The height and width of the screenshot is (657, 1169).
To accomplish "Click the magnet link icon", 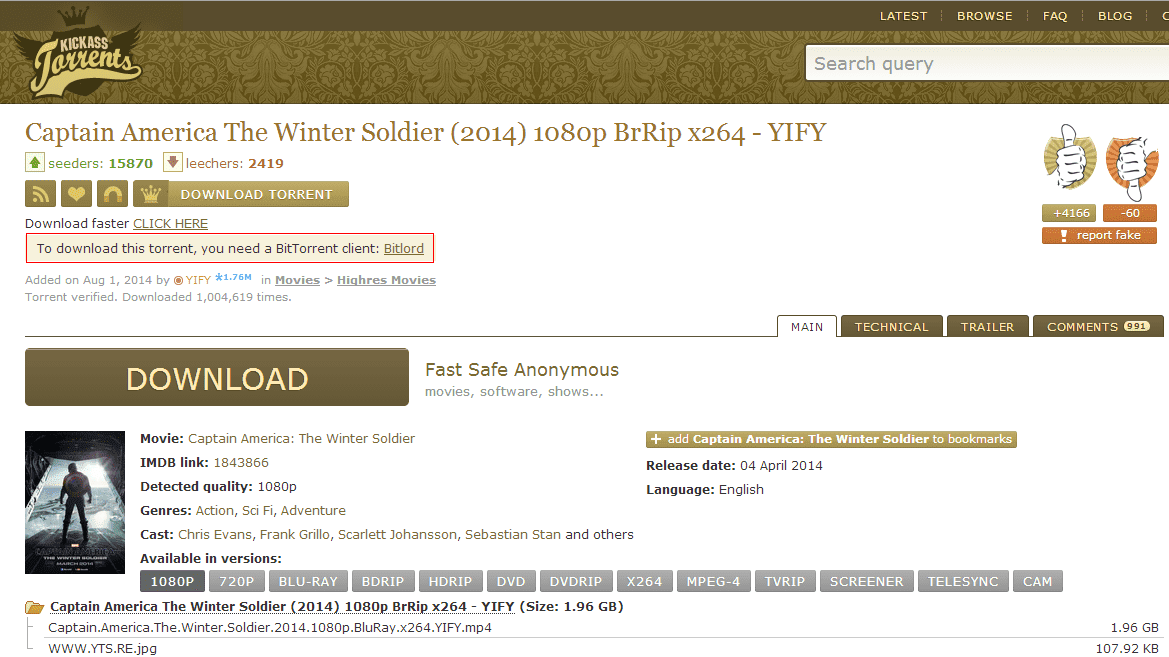I will [112, 195].
